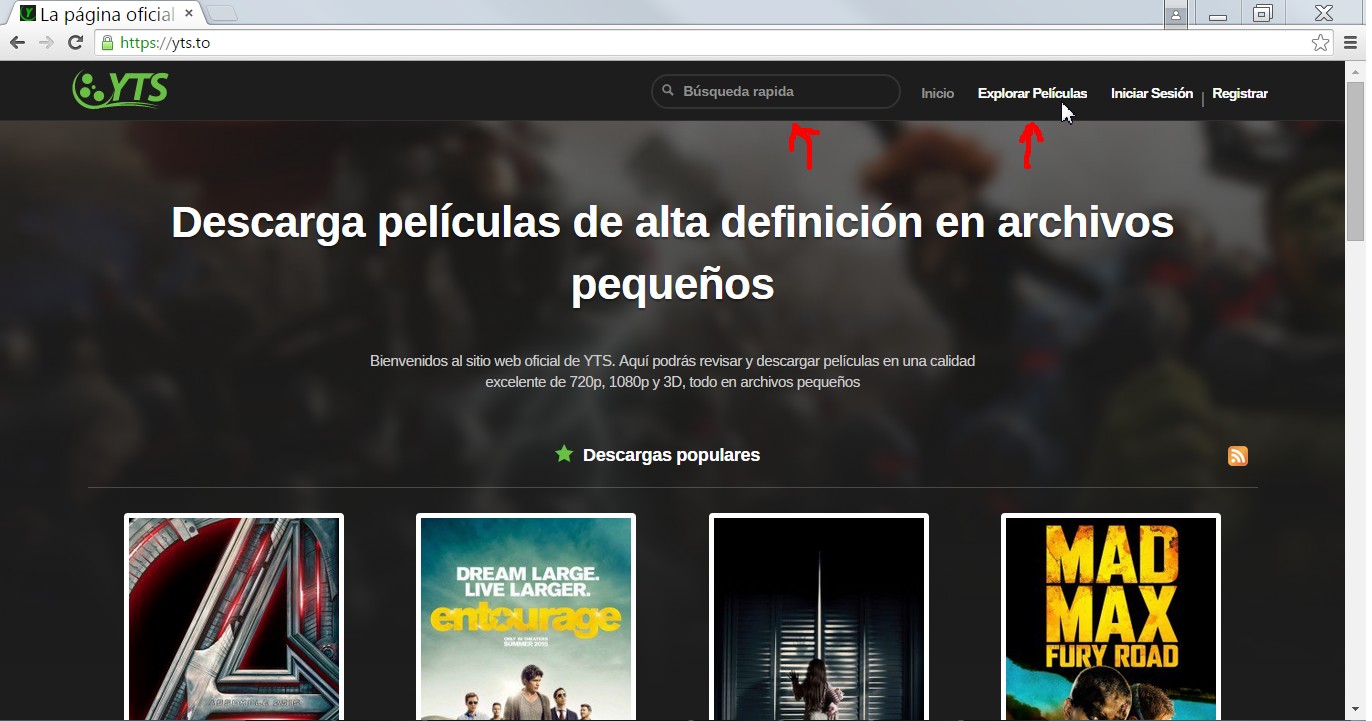The width and height of the screenshot is (1372, 721).
Task: Click the magnifier icon in quick search
Action: tap(668, 91)
